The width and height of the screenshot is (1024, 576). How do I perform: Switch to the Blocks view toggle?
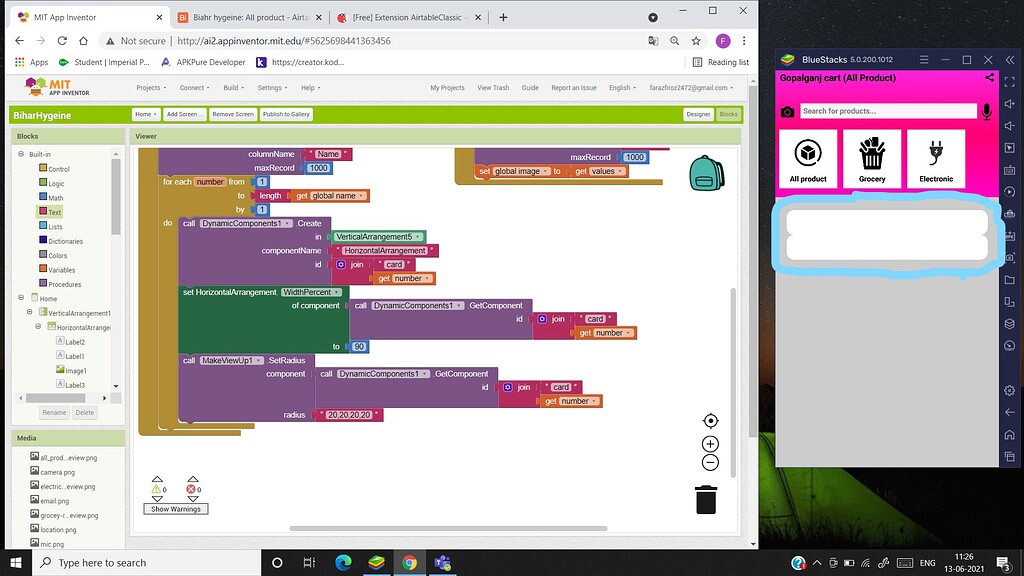pyautogui.click(x=729, y=113)
